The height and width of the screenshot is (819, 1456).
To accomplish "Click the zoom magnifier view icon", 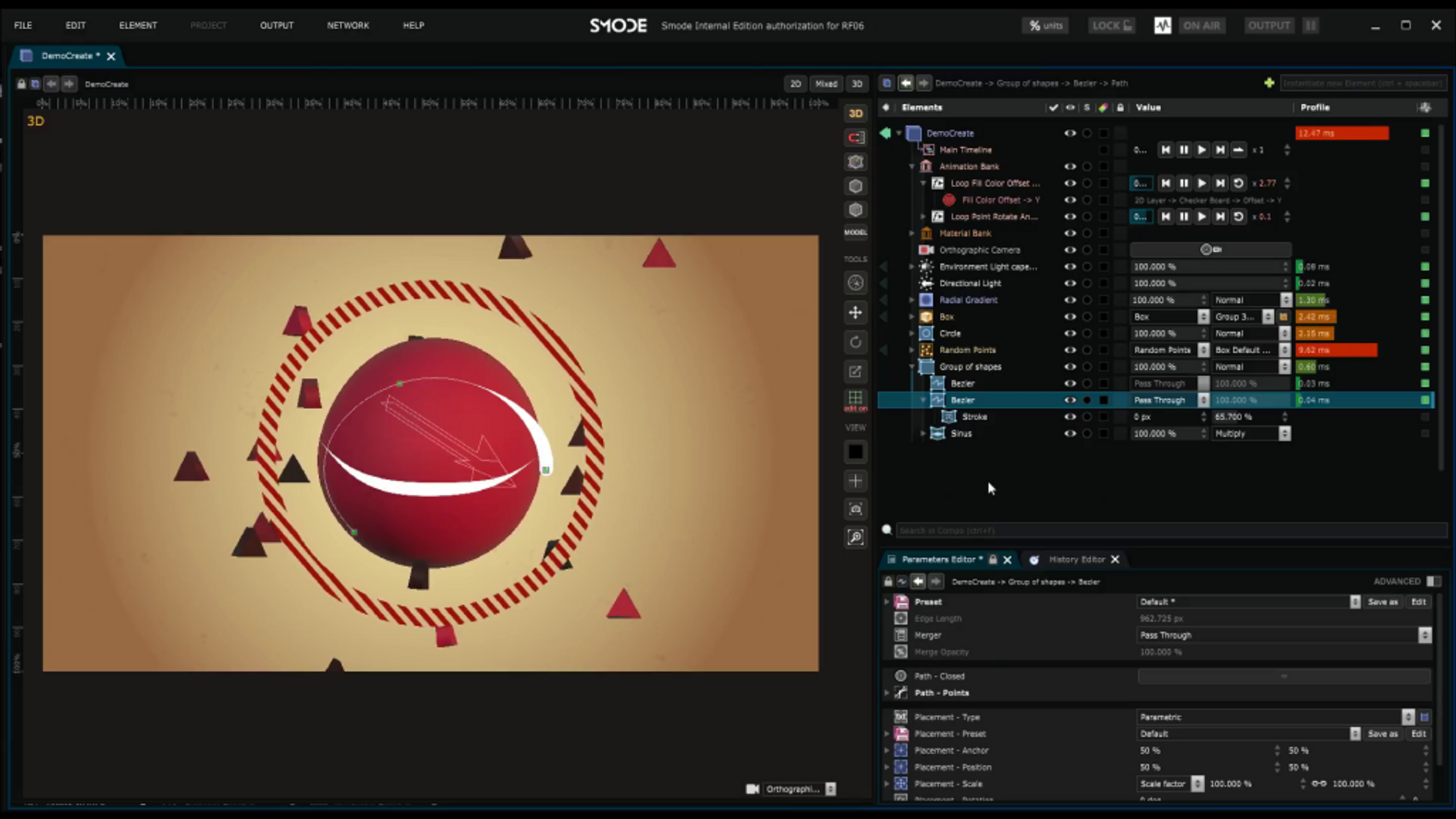I will pyautogui.click(x=855, y=537).
